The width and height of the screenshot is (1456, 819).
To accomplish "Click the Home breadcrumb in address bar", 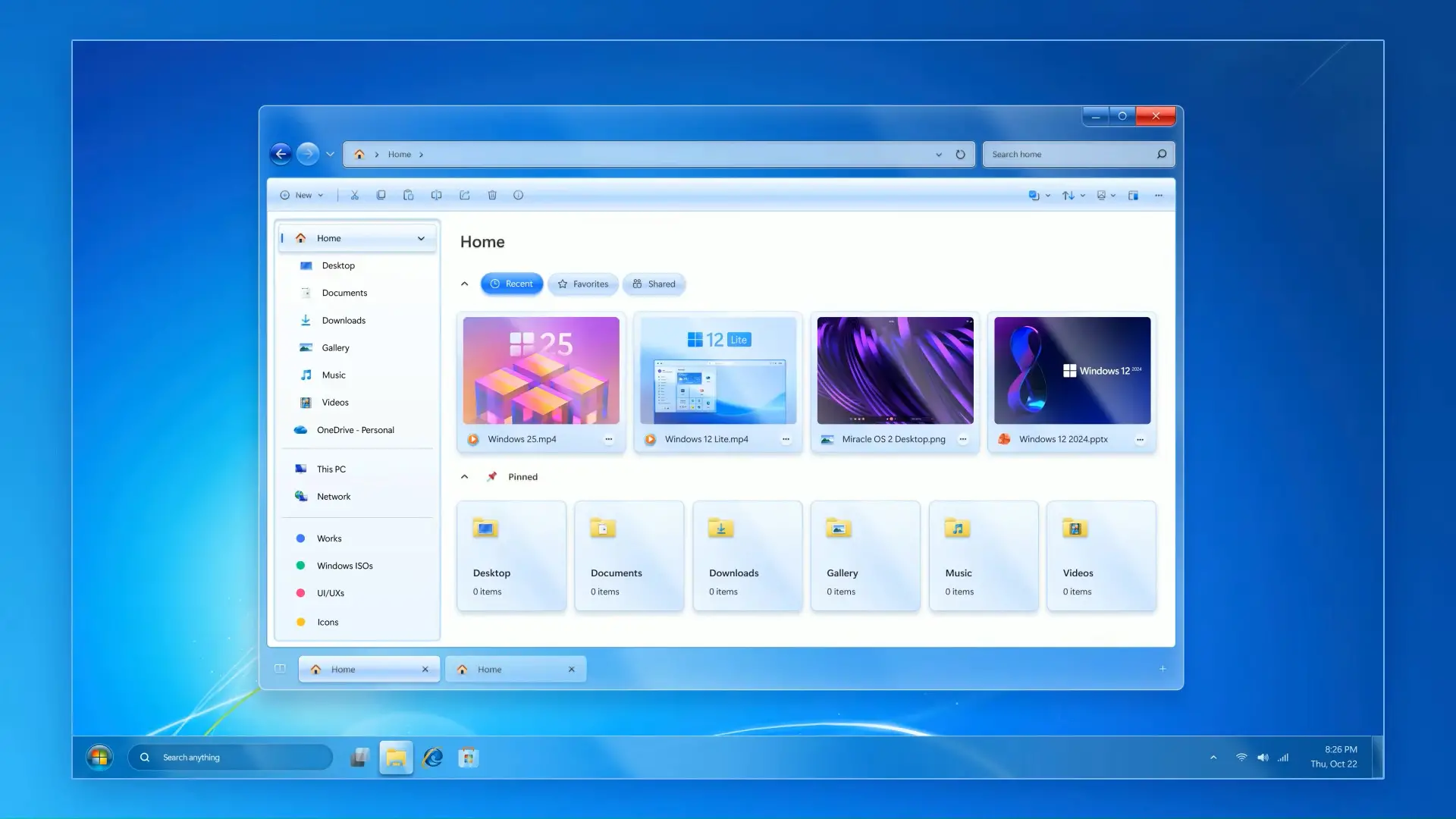I will click(x=400, y=154).
